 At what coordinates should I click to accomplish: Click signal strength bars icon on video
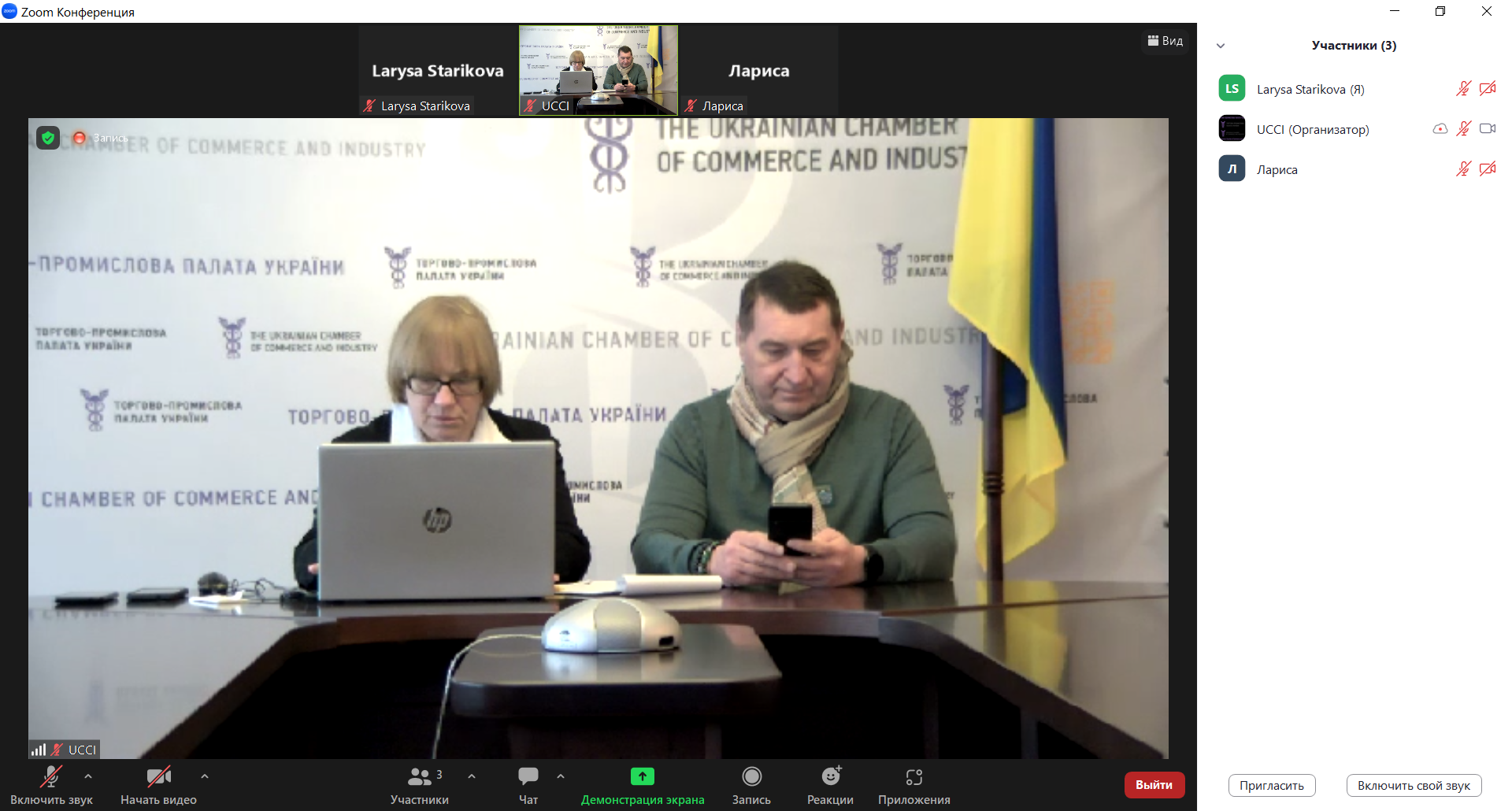38,750
